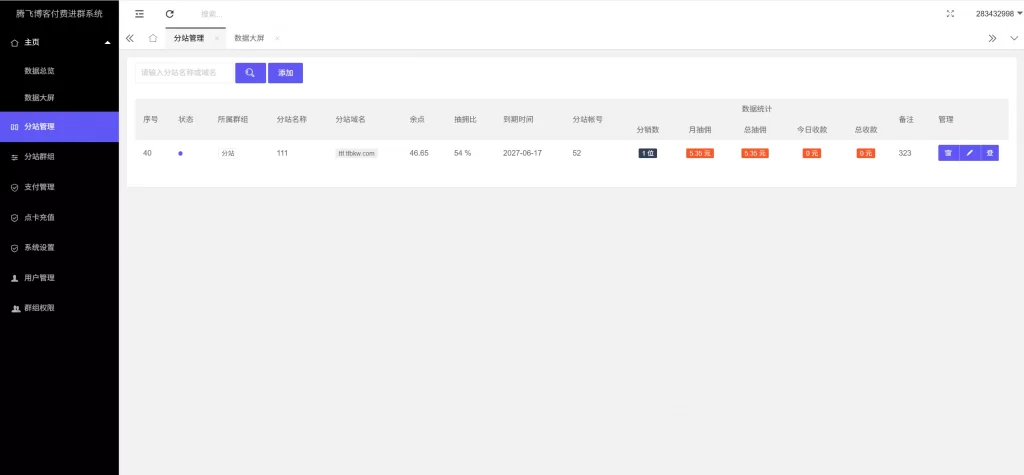The image size is (1024, 475).
Task: Click the 添加 button
Action: (285, 73)
